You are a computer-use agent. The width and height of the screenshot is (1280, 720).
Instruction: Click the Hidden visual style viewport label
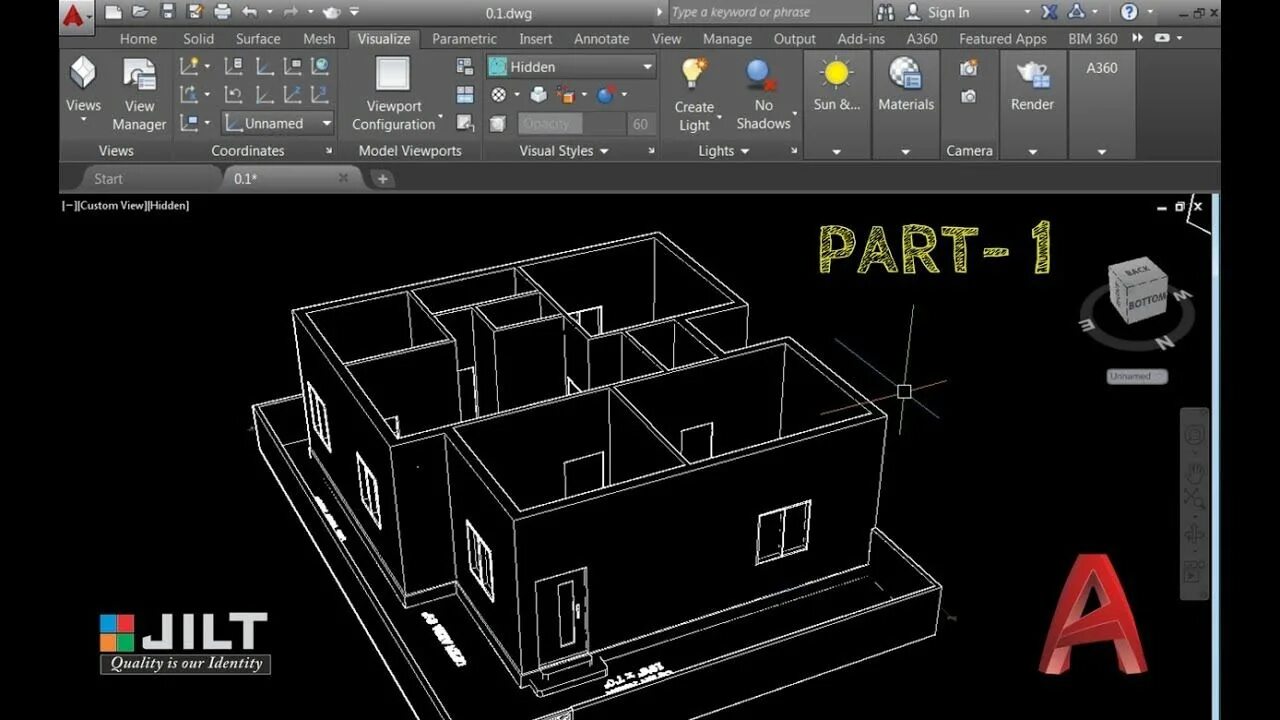coord(168,206)
